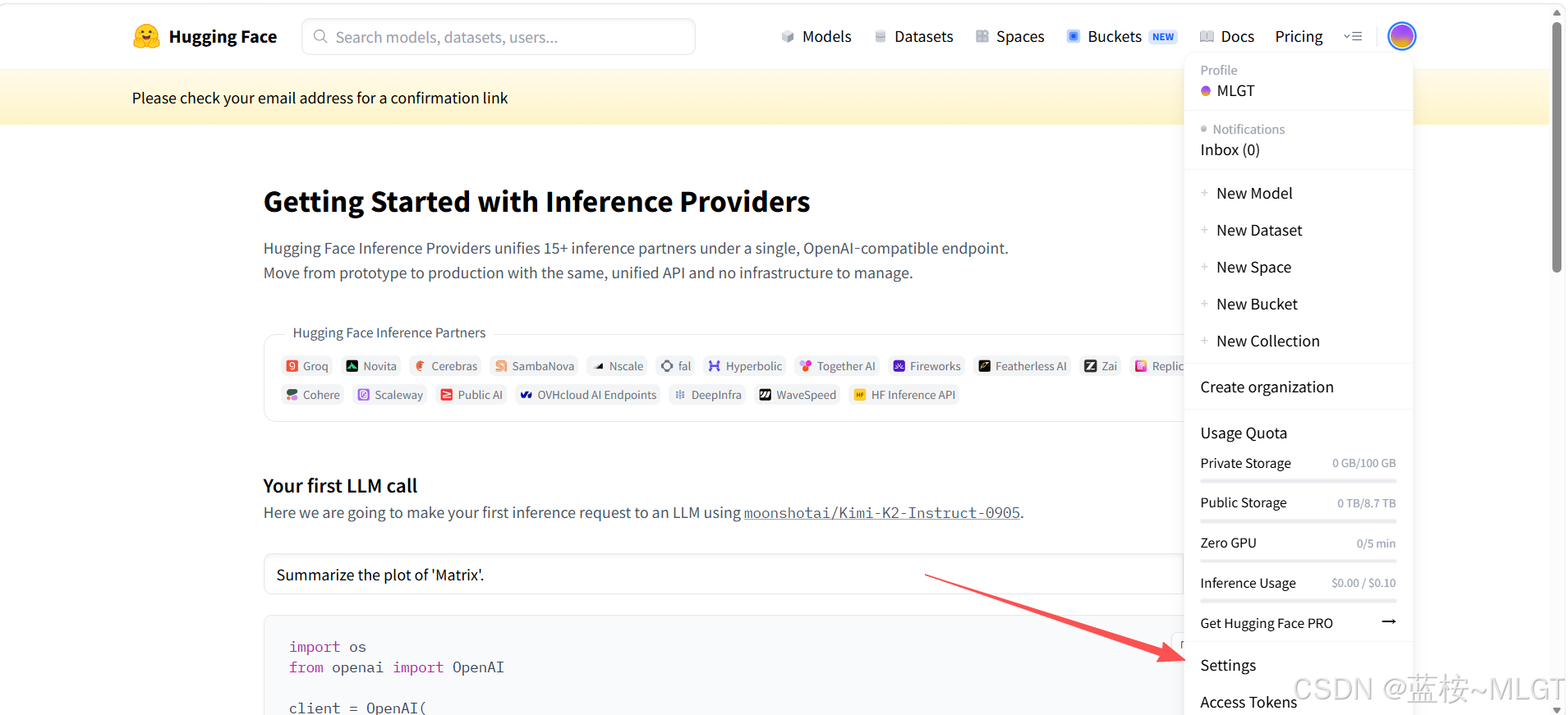Click the DeepInfra provider icon
The height and width of the screenshot is (715, 1568).
680,395
